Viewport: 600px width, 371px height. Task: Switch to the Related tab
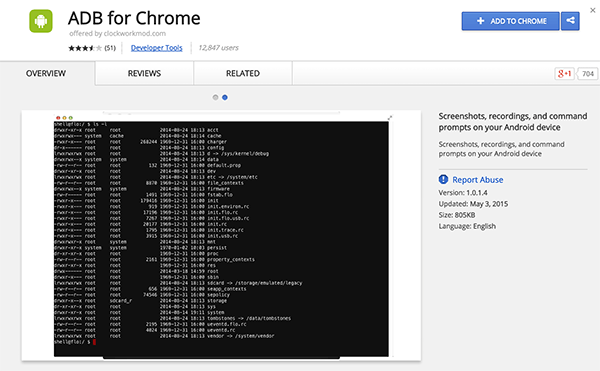tap(243, 73)
